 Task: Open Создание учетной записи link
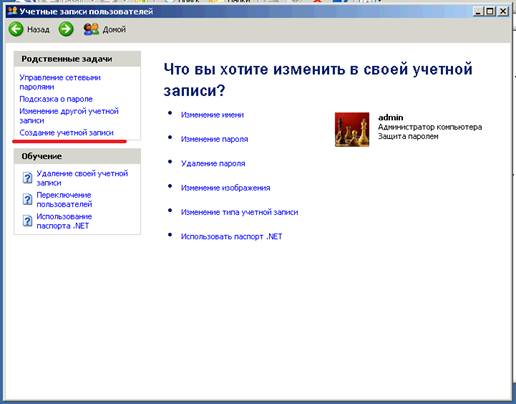(67, 133)
